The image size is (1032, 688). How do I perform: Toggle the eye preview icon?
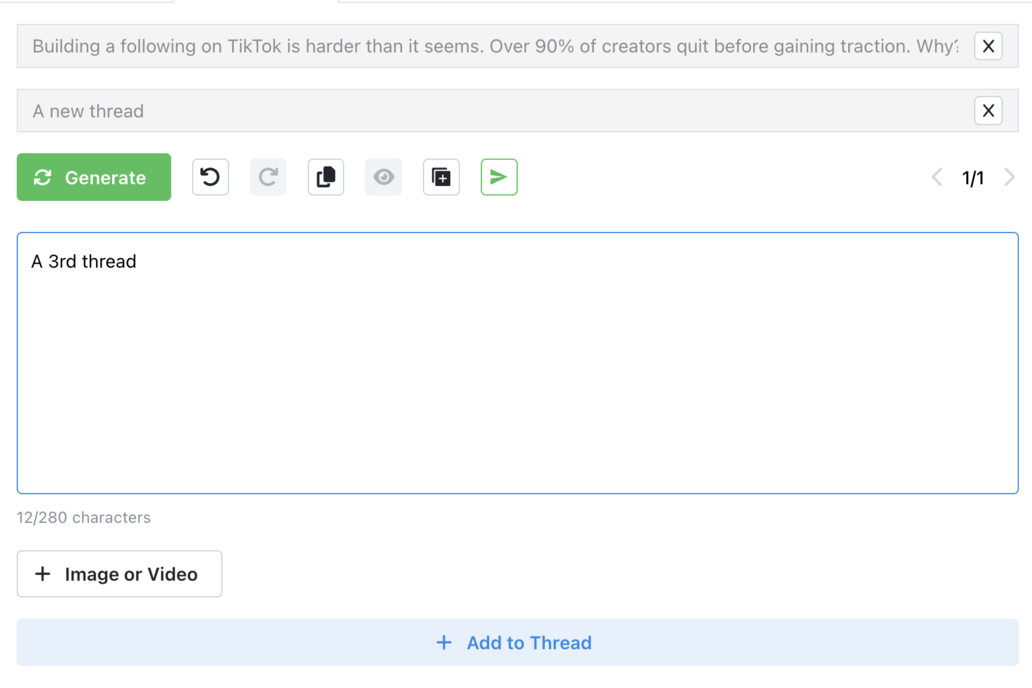pyautogui.click(x=384, y=177)
